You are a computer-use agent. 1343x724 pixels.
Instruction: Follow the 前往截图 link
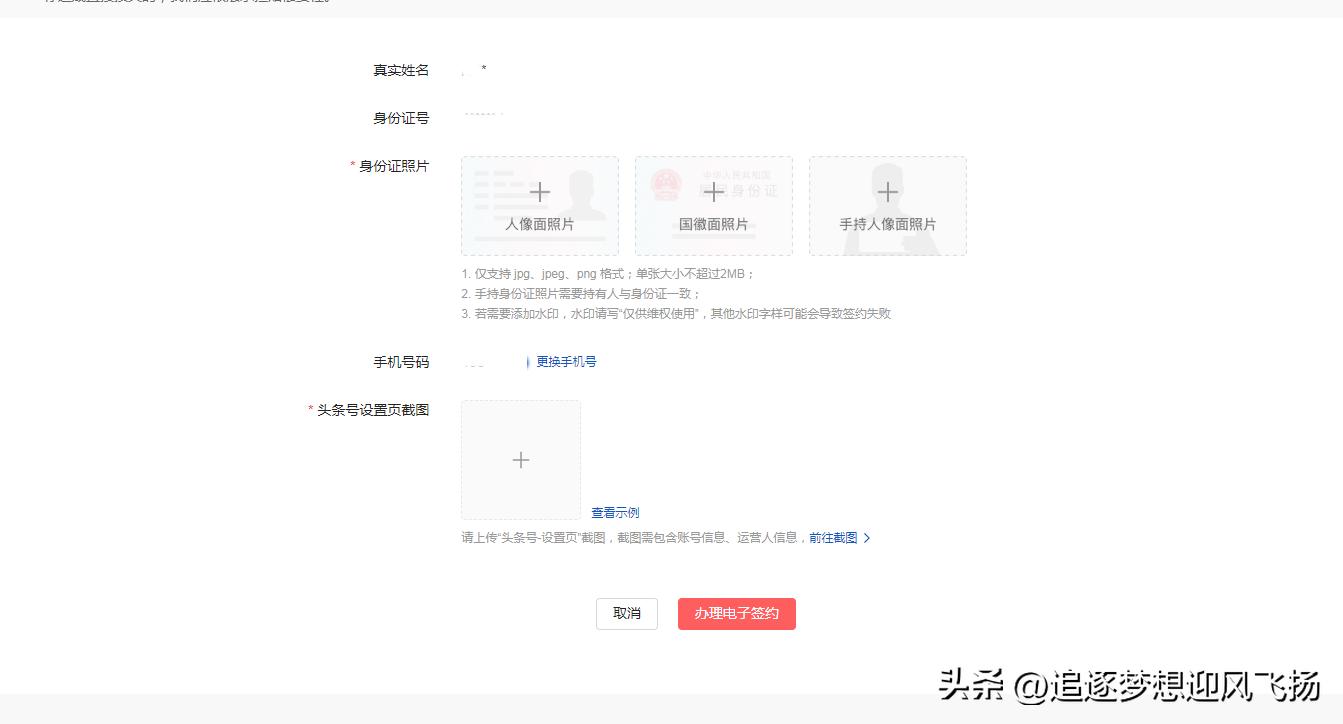coord(836,537)
